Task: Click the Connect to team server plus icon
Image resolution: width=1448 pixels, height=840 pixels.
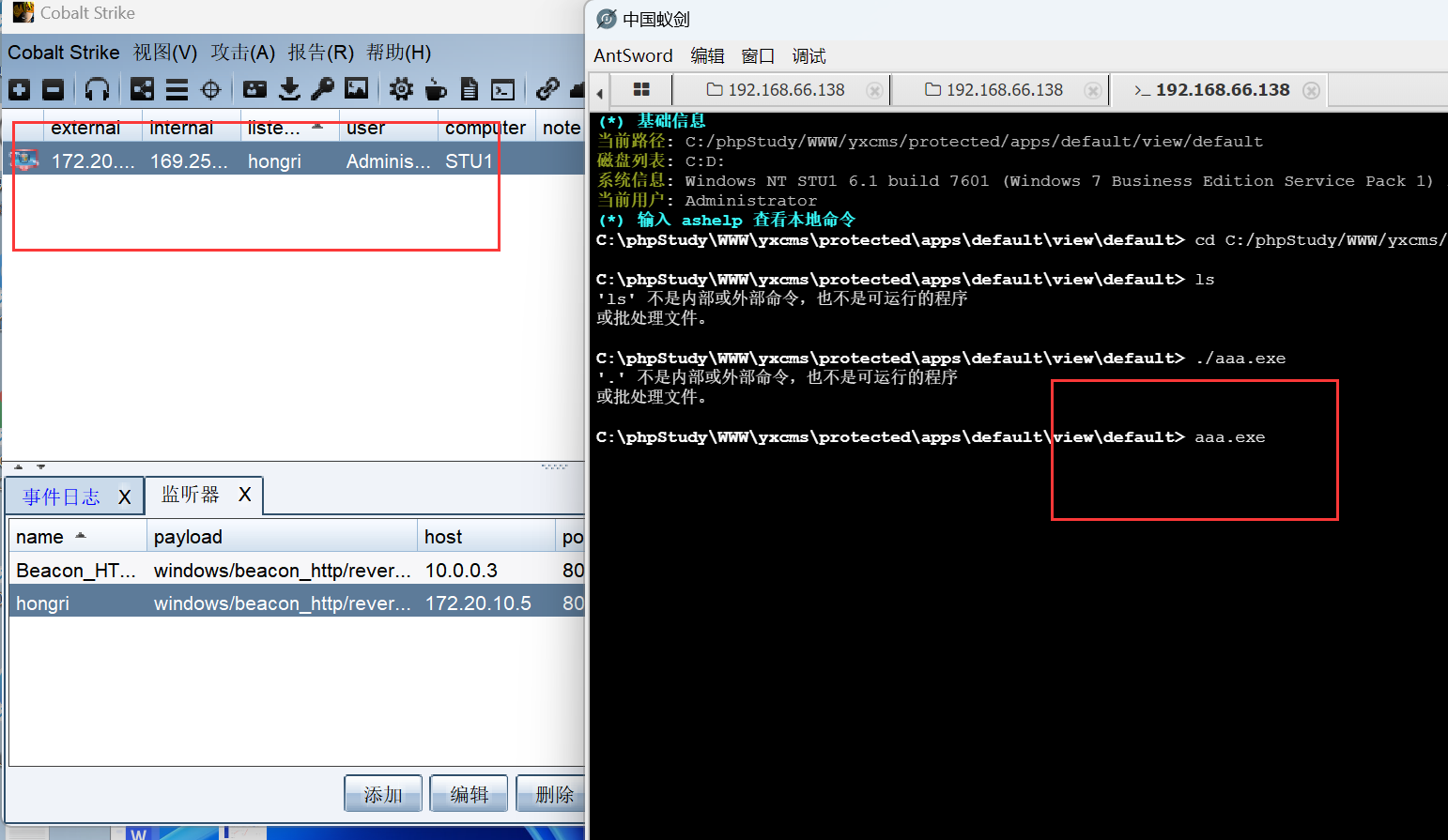Action: [x=20, y=90]
